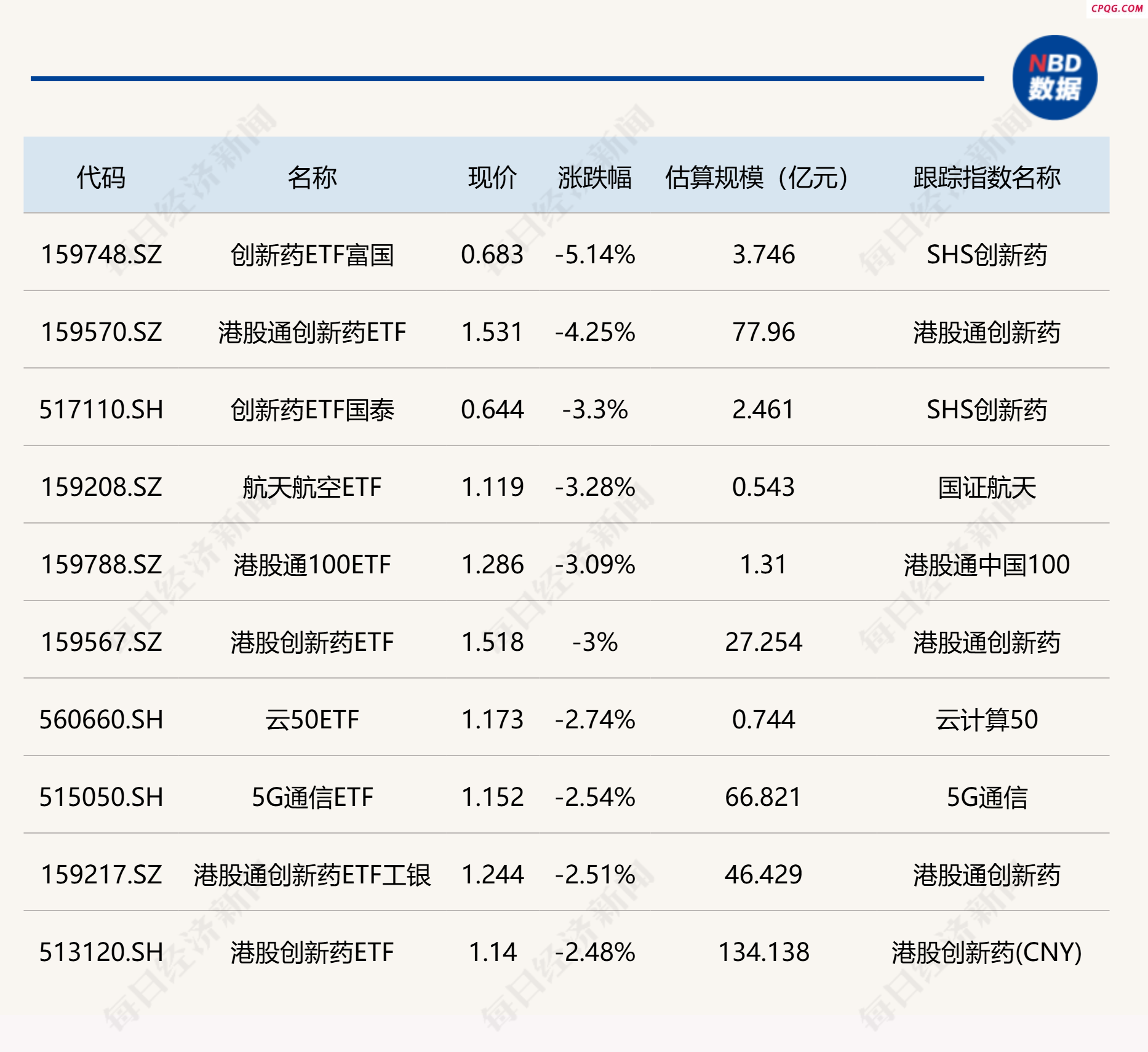Viewport: 1148px width, 1052px height.
Task: Click the price 1.173
Action: [x=492, y=719]
